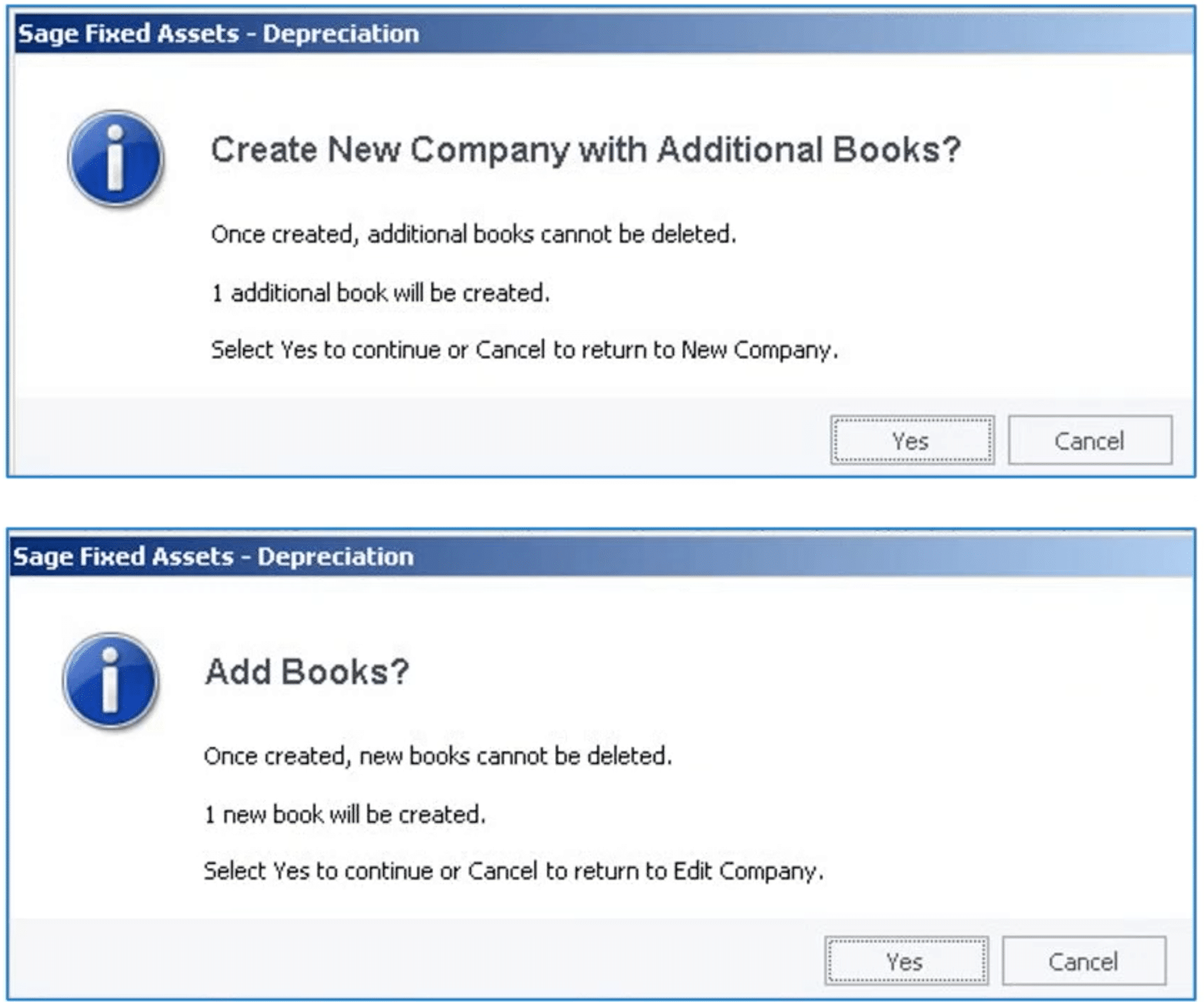Cancel to return to New Company

point(1090,441)
